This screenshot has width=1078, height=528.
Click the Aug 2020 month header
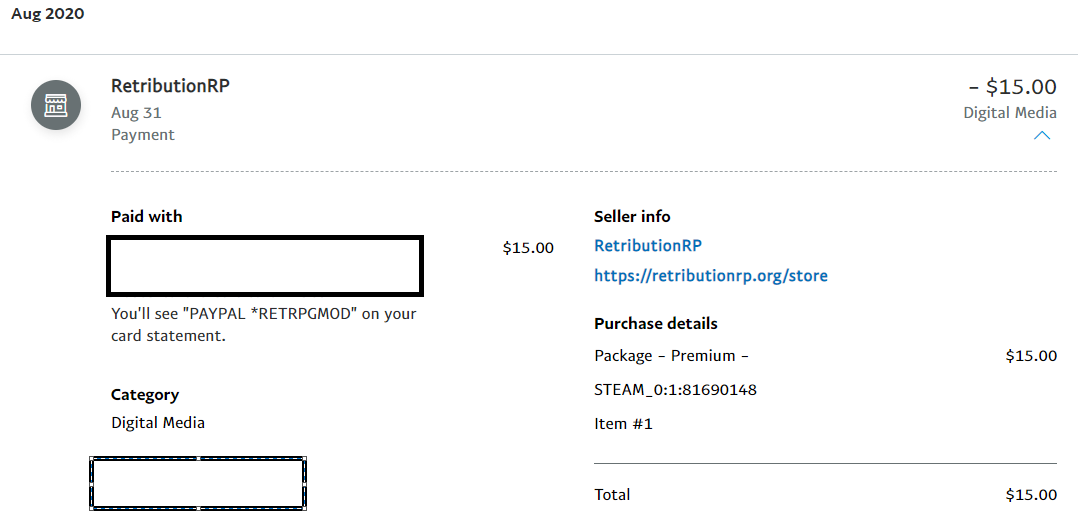47,14
